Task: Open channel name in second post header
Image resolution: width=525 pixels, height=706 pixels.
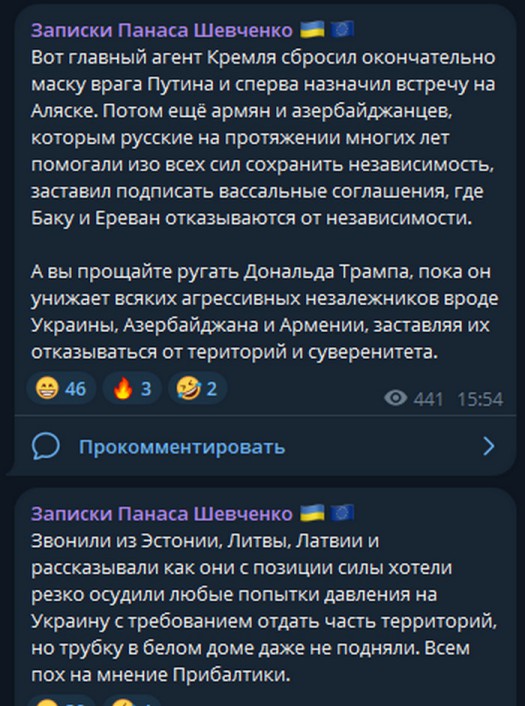Action: tap(162, 513)
